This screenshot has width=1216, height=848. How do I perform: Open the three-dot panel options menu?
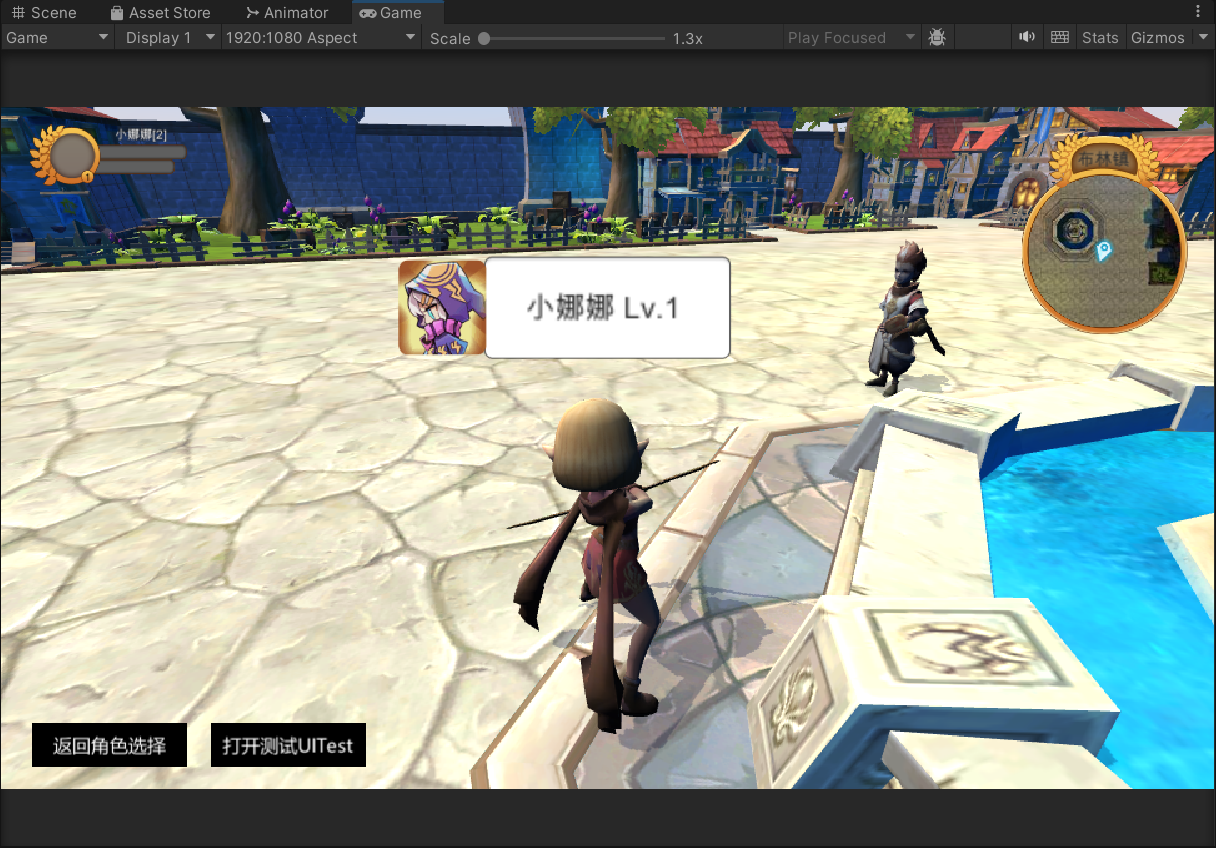tap(1198, 12)
